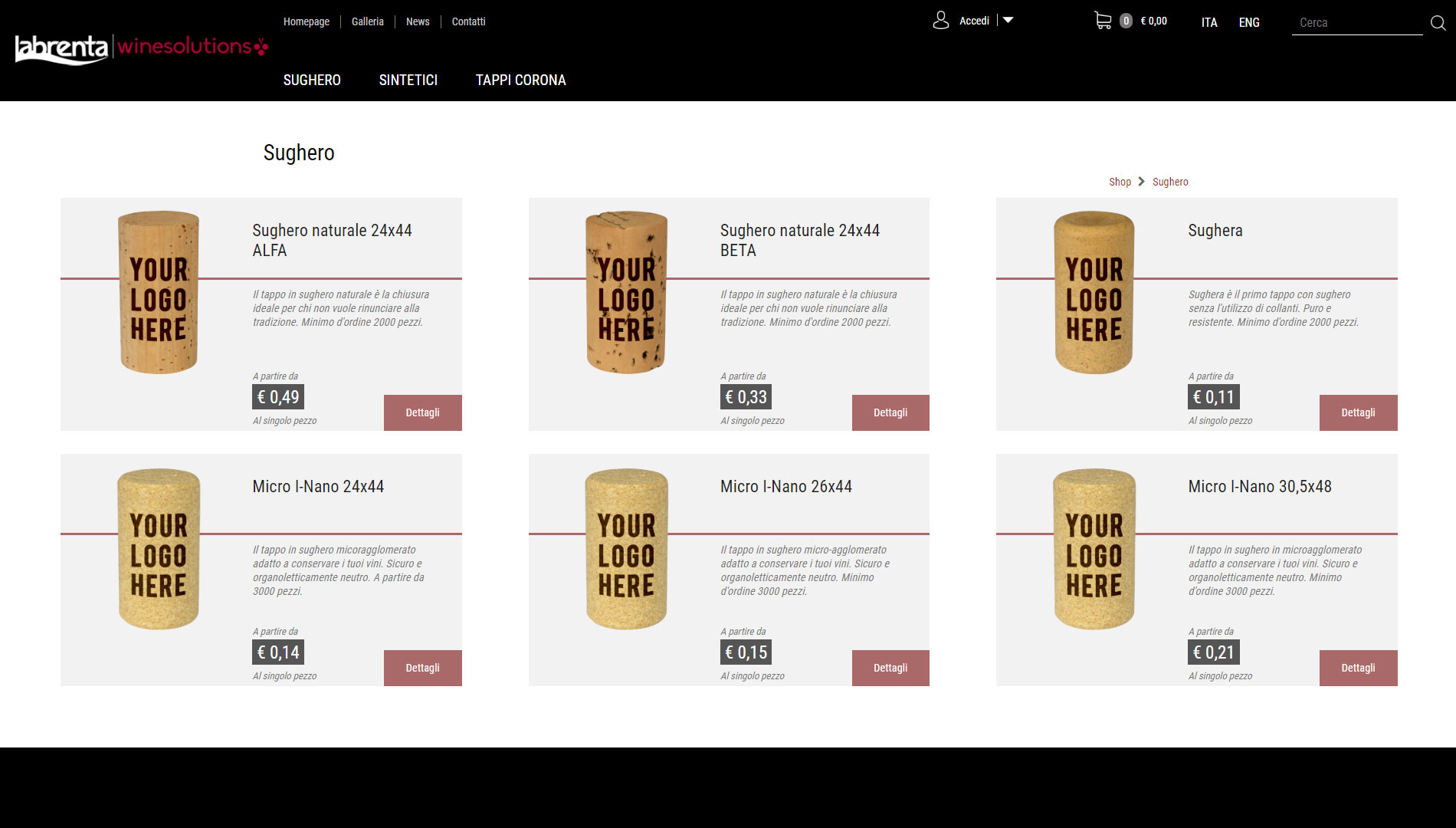
Task: Go to the Galleria page
Action: 367,21
